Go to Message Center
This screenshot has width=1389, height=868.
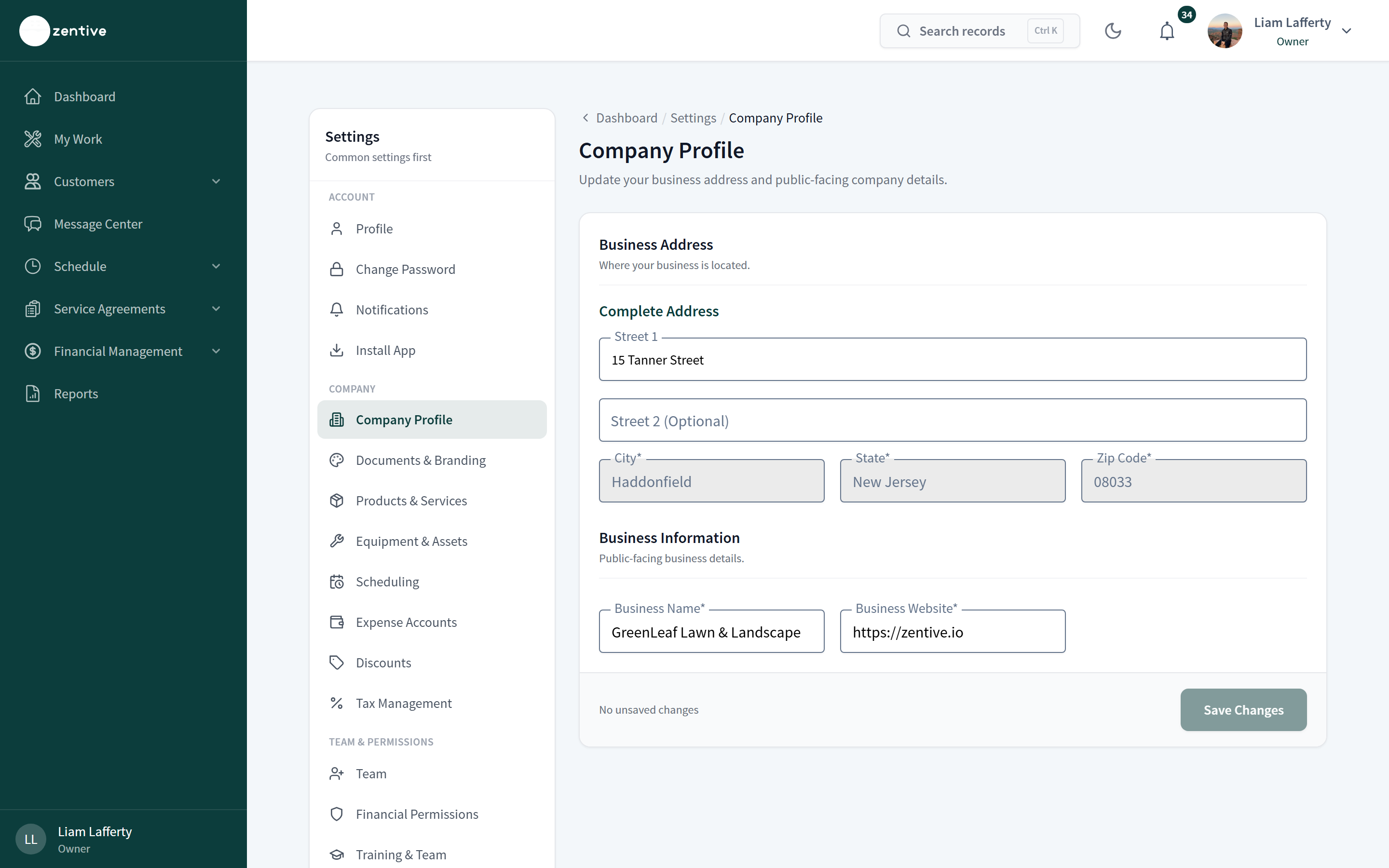point(123,224)
